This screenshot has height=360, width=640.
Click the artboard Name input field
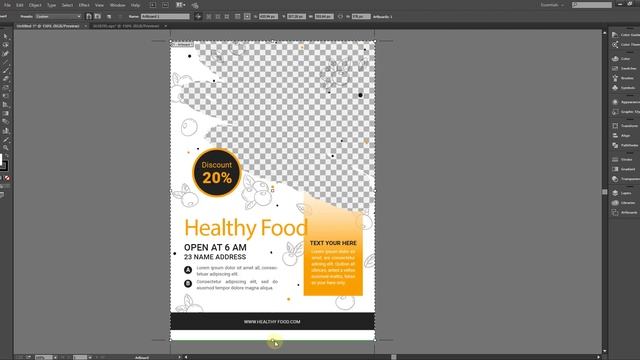coord(165,17)
